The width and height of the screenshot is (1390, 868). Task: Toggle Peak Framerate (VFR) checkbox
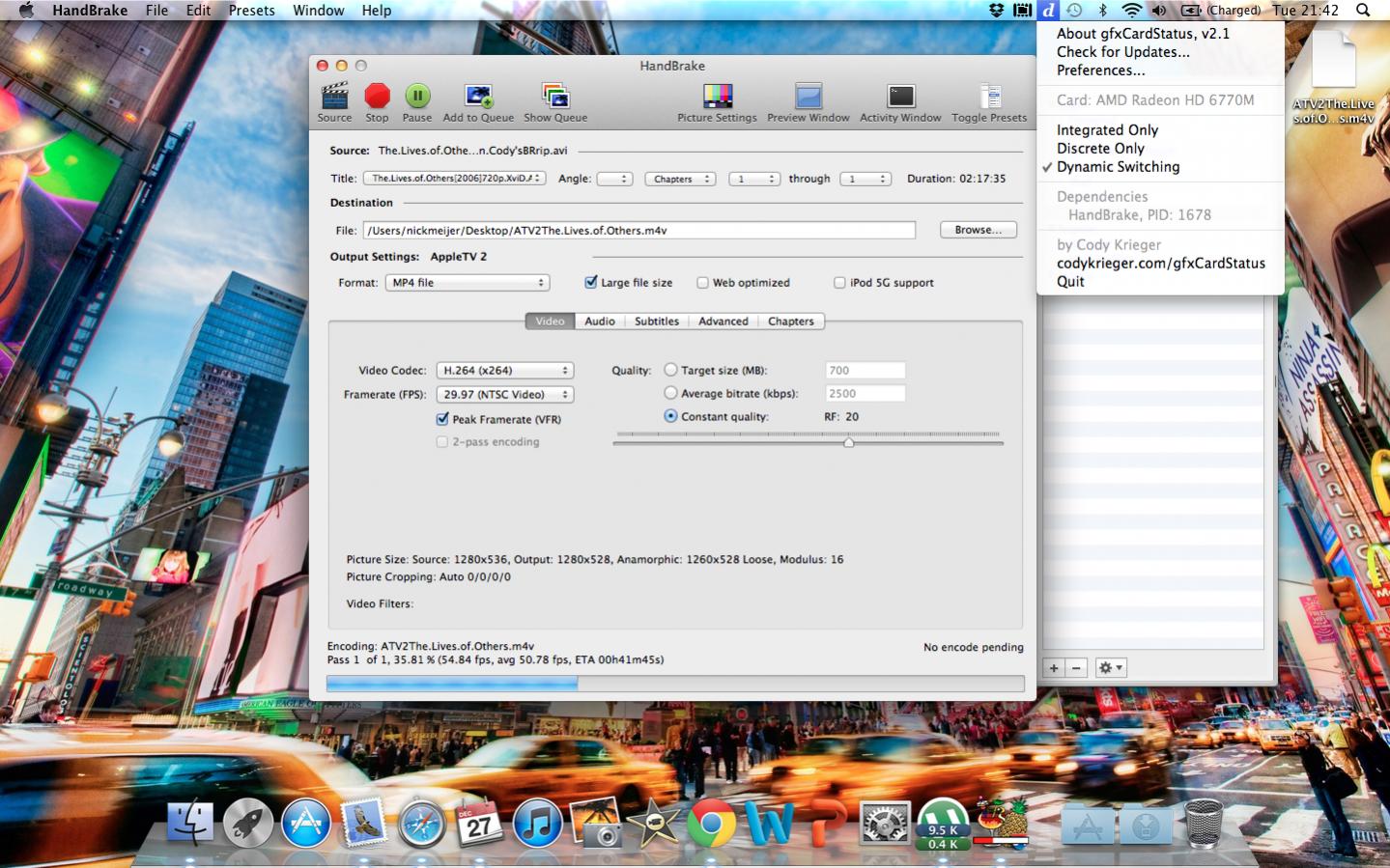[442, 419]
